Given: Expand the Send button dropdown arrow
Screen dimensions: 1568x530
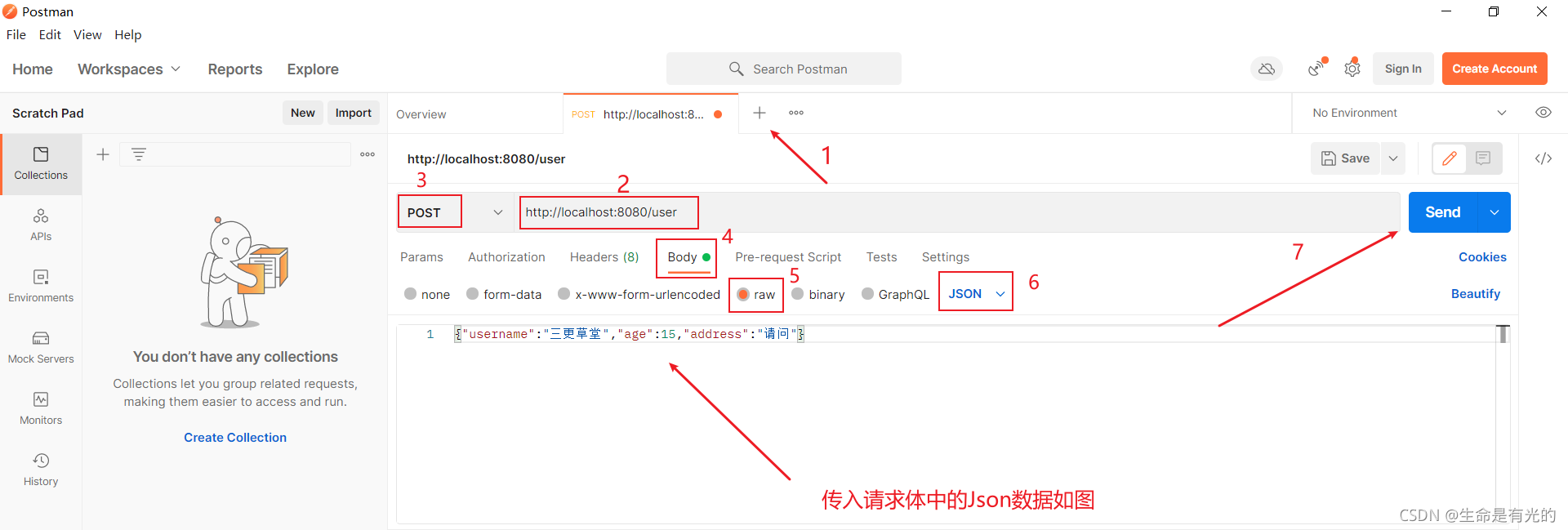Looking at the screenshot, I should [1494, 212].
